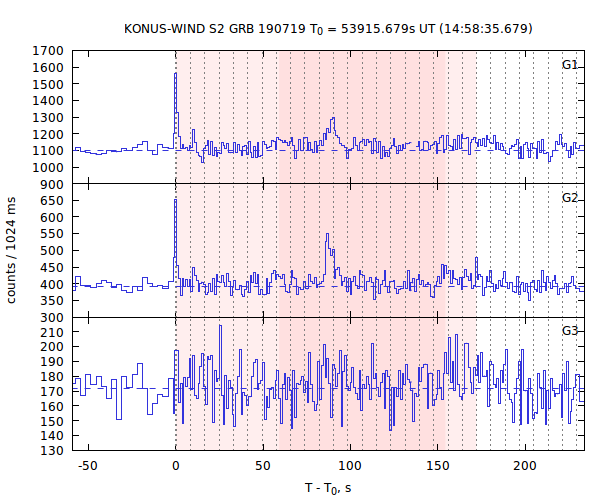
Task: Click the 0 x-axis tick label
Action: [176, 466]
